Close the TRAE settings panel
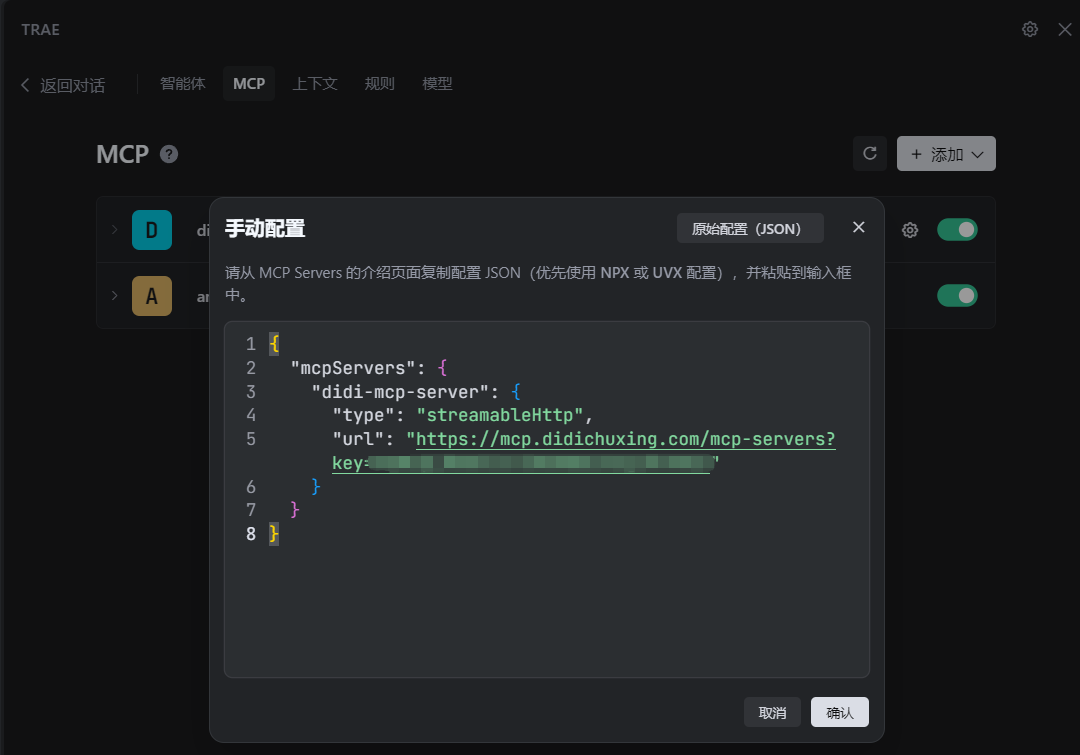The height and width of the screenshot is (755, 1080). pos(1065,29)
